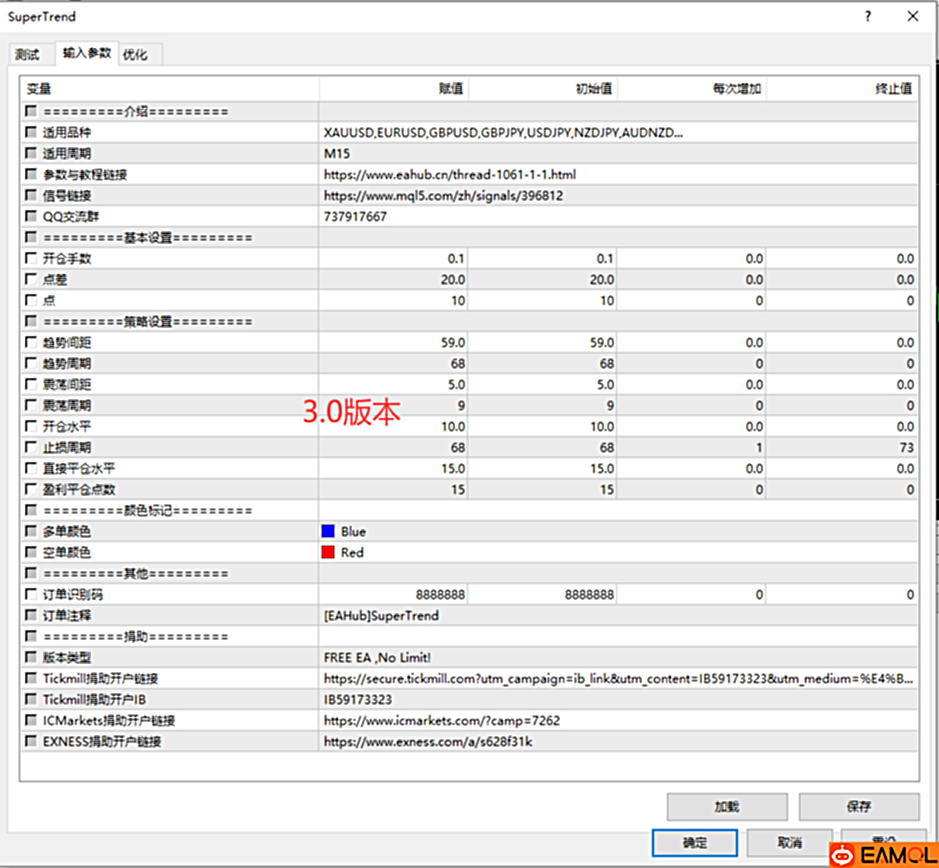Tick the 适用品种 checkbox

pos(31,132)
